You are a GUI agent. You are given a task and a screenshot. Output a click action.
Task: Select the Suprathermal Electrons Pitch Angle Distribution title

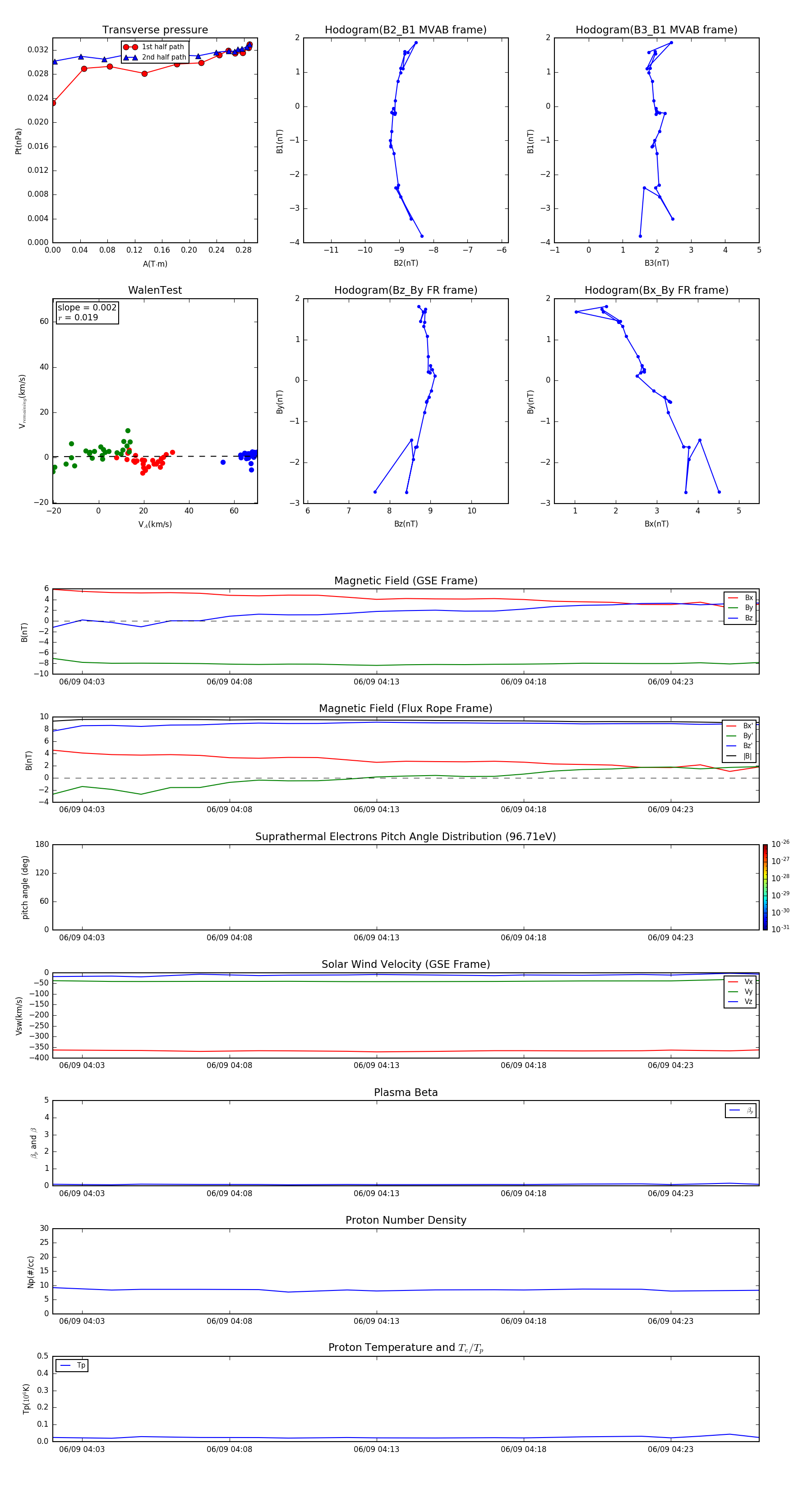click(406, 837)
